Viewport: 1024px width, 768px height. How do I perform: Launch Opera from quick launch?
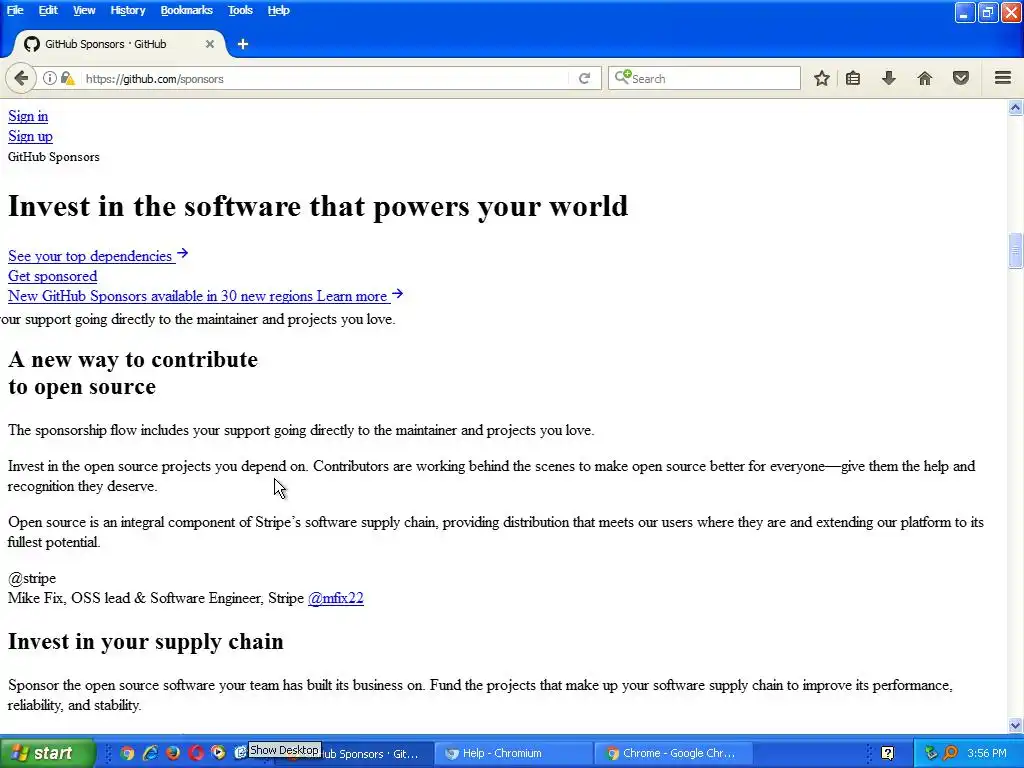pos(196,753)
